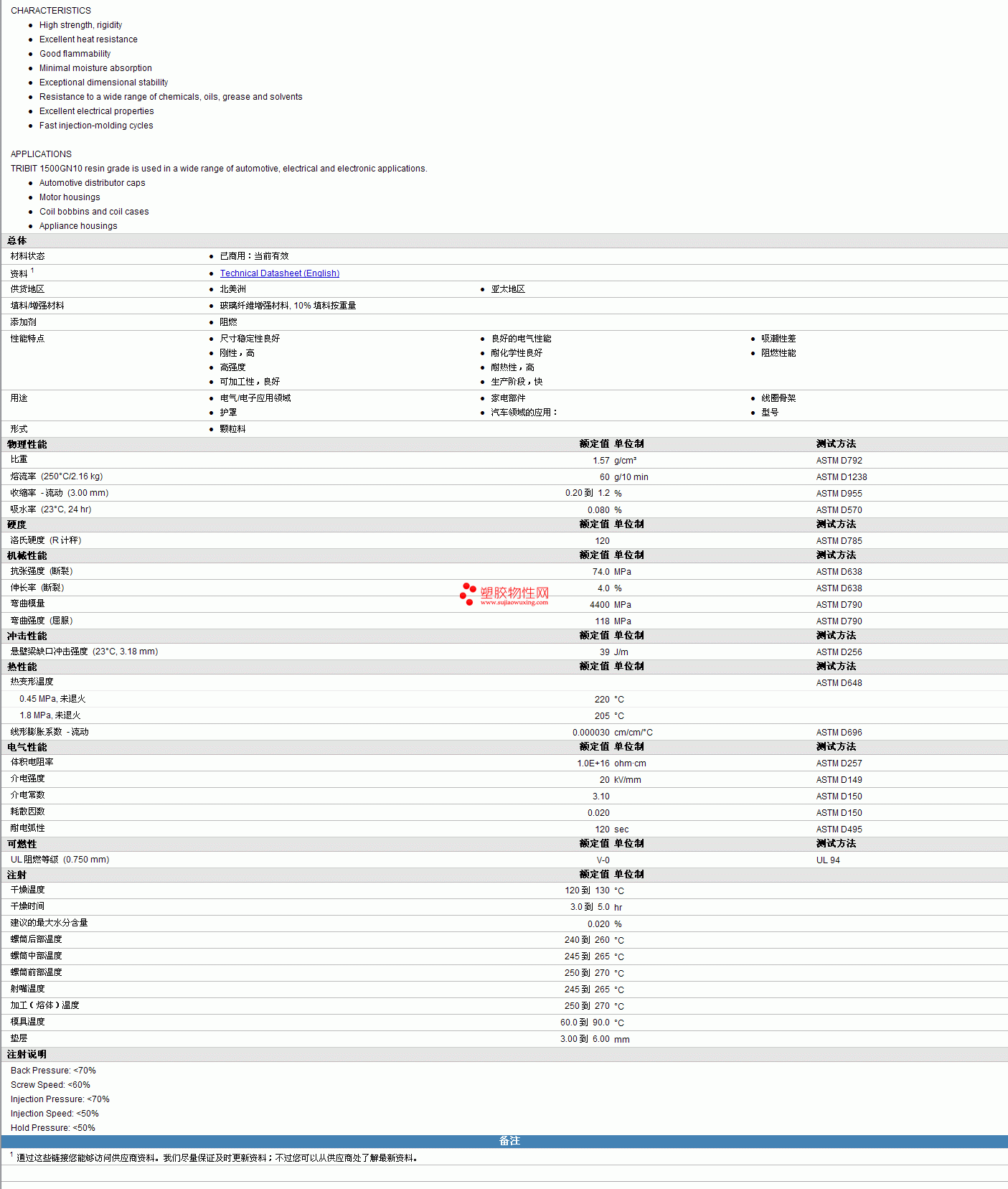
Task: Click the 0.45 MPa deflection temperature 220
Action: point(602,700)
